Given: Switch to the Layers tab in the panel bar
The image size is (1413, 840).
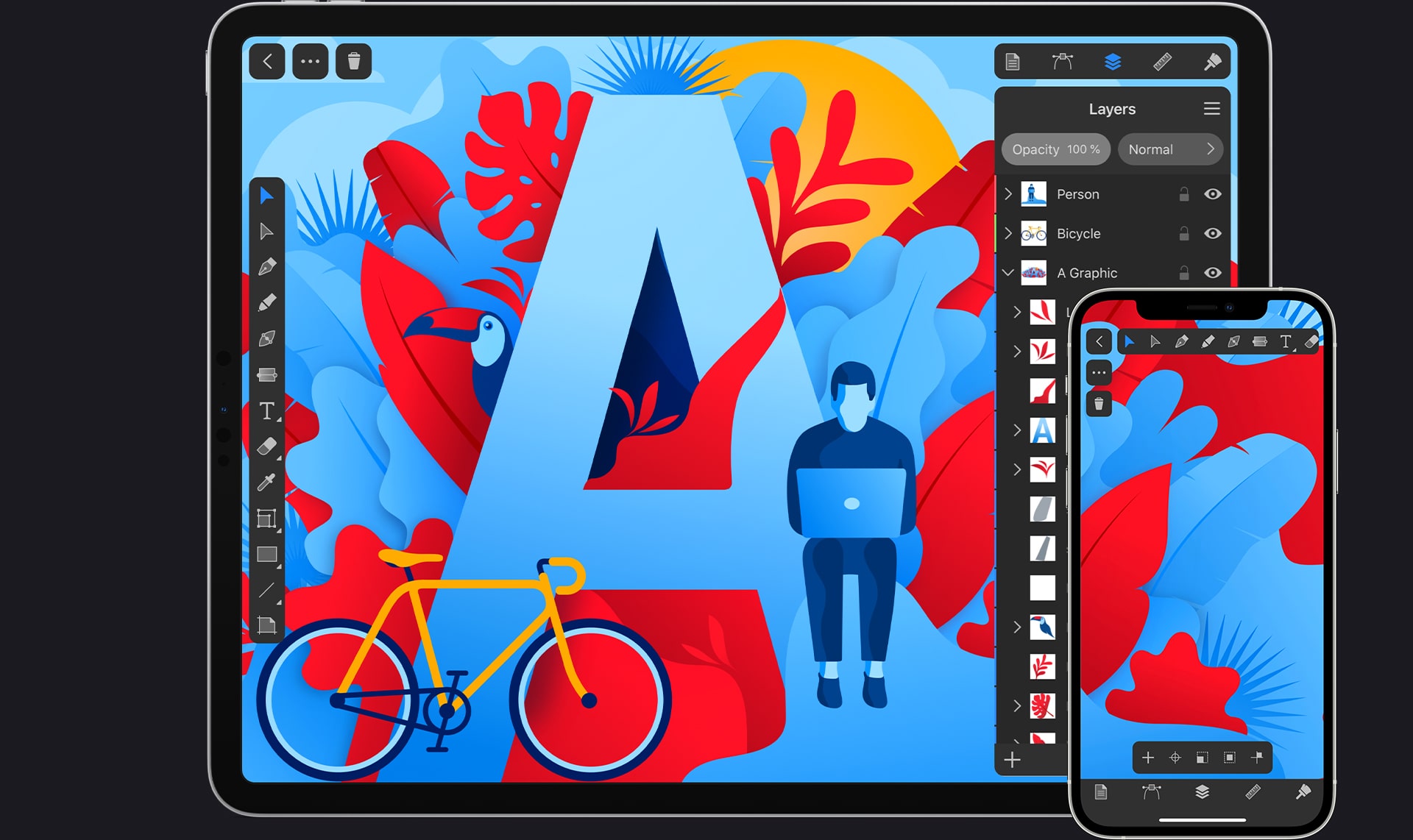Looking at the screenshot, I should click(1113, 63).
